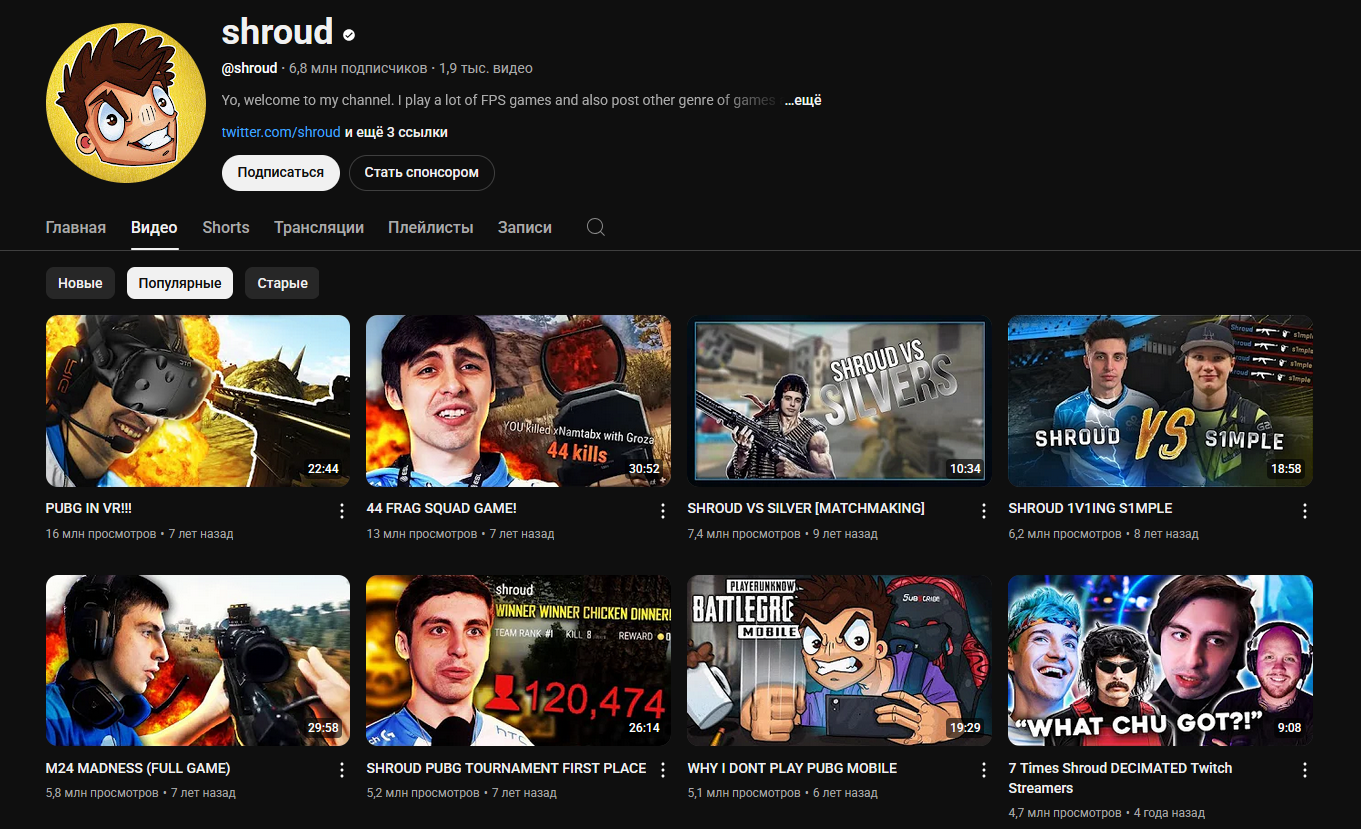
Task: Play the SHROUD VS S1MPLE thumbnail
Action: coord(1161,401)
